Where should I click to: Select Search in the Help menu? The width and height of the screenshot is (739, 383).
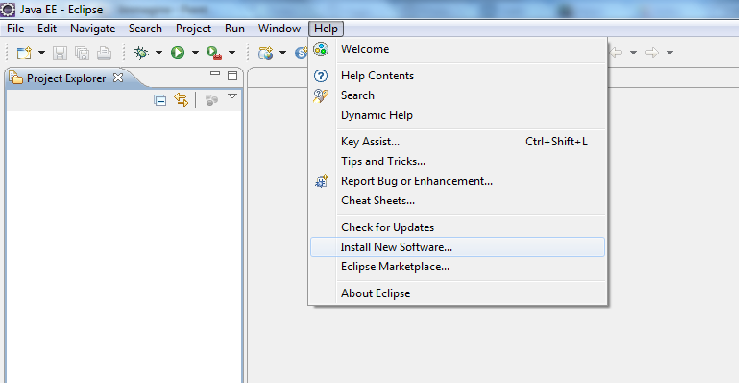click(x=458, y=95)
